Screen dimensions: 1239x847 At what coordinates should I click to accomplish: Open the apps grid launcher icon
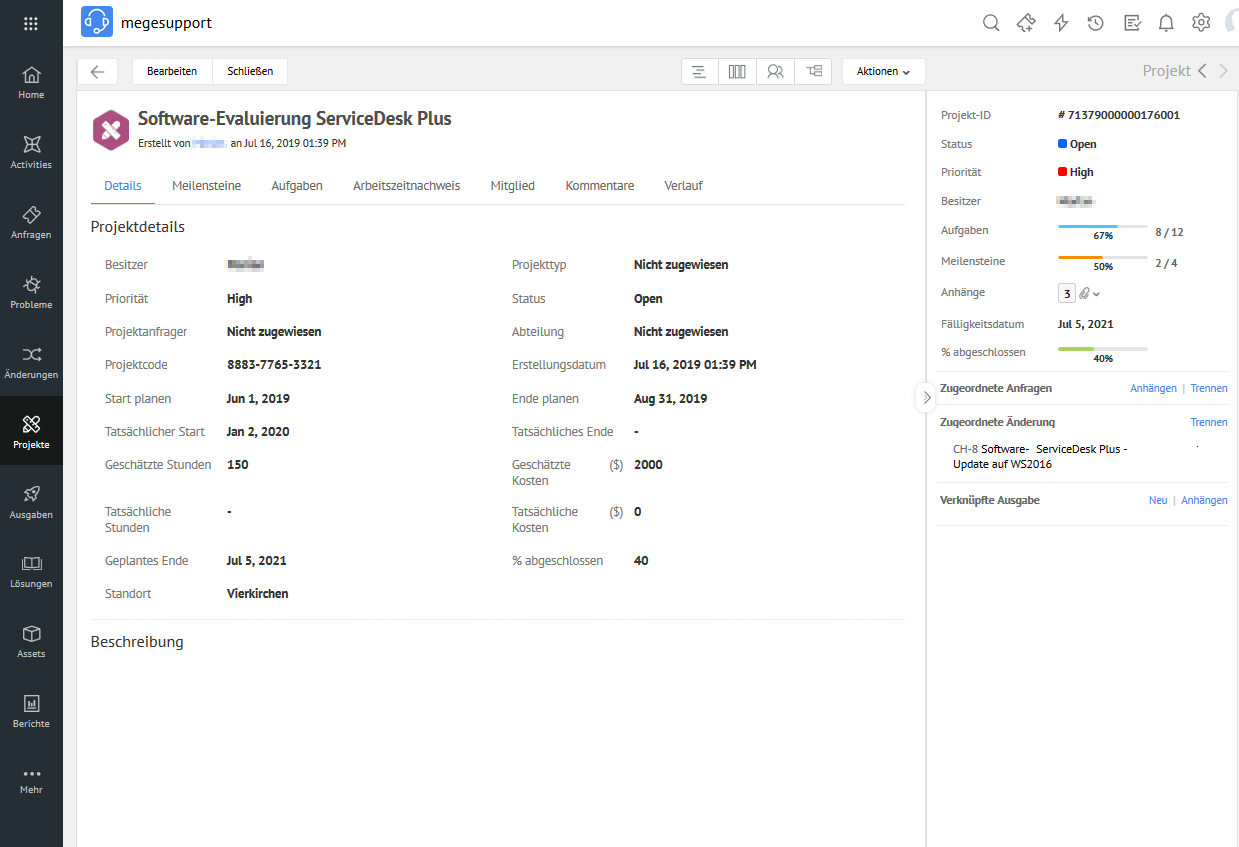click(x=31, y=23)
